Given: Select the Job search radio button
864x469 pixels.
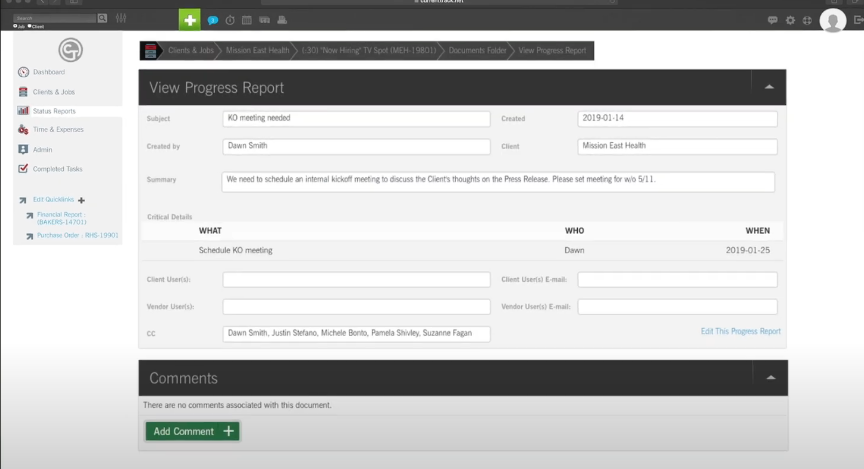Looking at the screenshot, I should (16, 27).
